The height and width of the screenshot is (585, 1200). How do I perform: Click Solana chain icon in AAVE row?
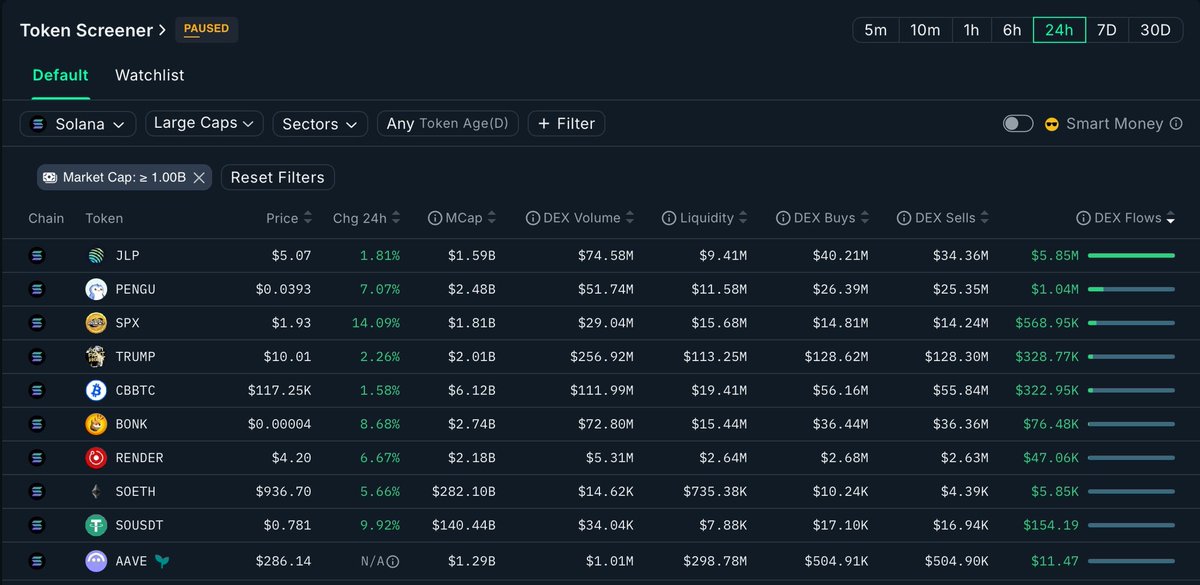(x=38, y=561)
